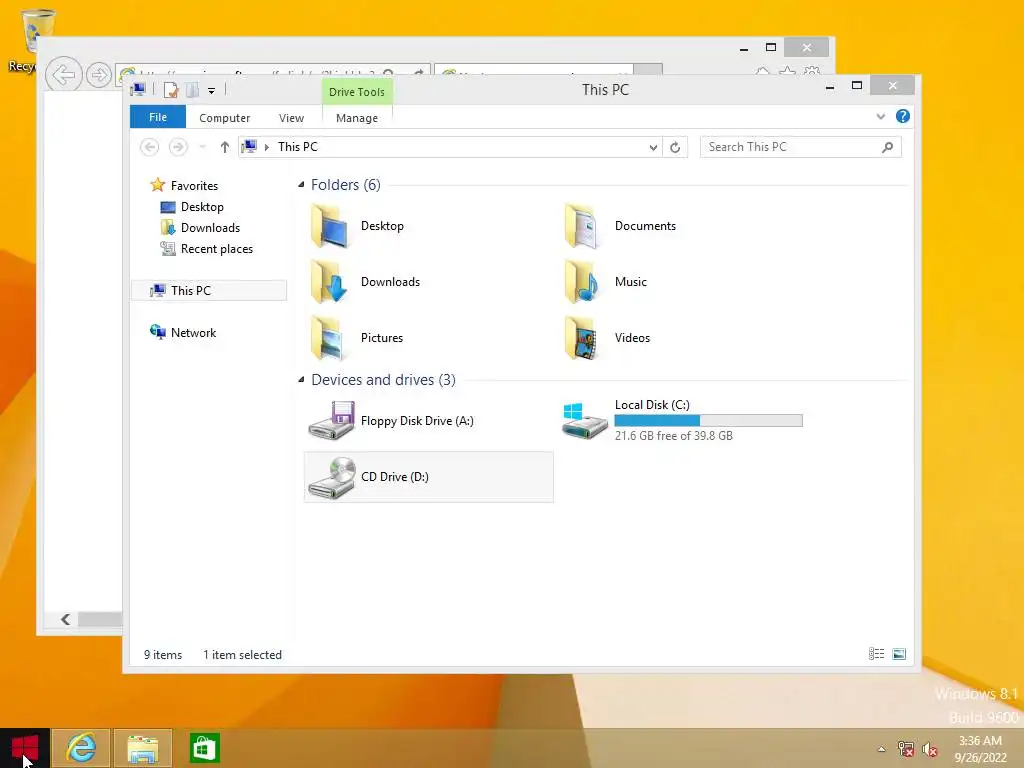The width and height of the screenshot is (1024, 768).
Task: Open the recent locations dropdown arrow
Action: tap(203, 147)
